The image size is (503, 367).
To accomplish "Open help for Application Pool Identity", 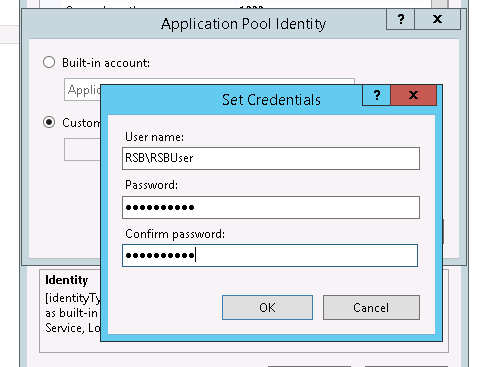I will (x=401, y=19).
